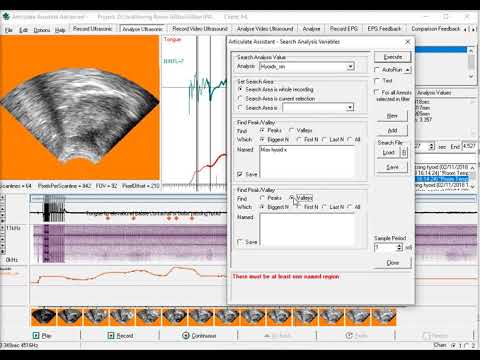480x360 pixels.
Task: Select Last N in the first Find Peak/Valley group
Action: click(324, 140)
